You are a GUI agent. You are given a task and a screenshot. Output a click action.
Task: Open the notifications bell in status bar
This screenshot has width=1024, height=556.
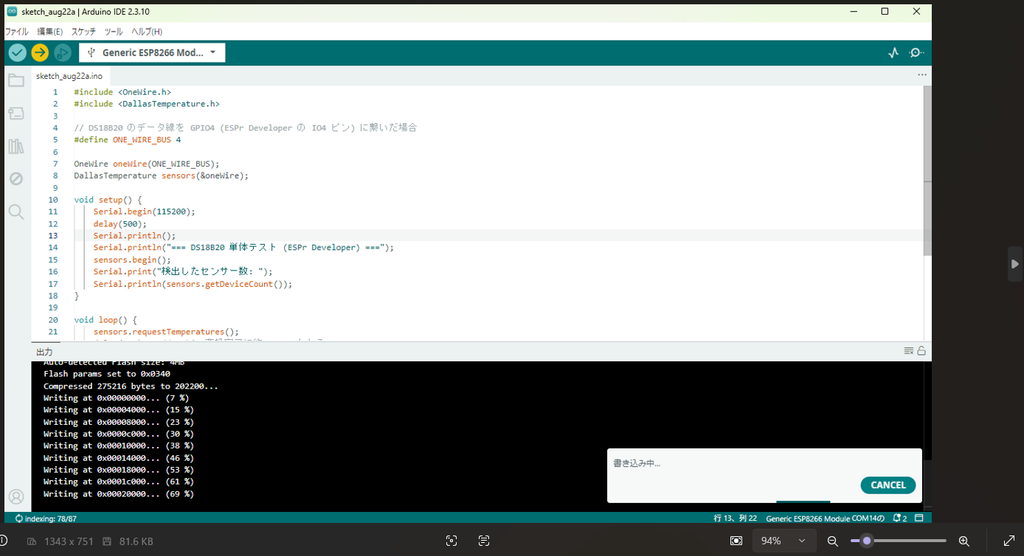899,518
